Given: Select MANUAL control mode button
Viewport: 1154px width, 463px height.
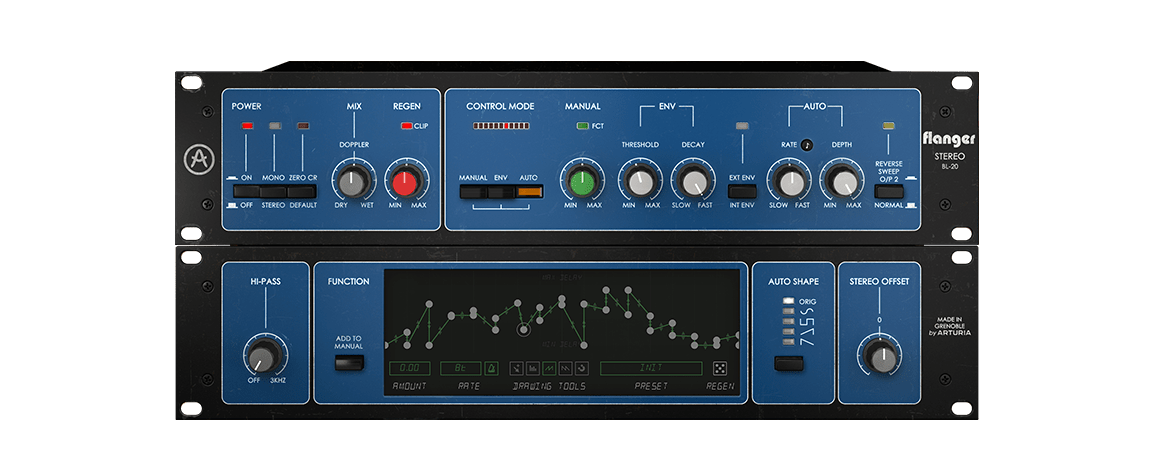Looking at the screenshot, I should (473, 192).
